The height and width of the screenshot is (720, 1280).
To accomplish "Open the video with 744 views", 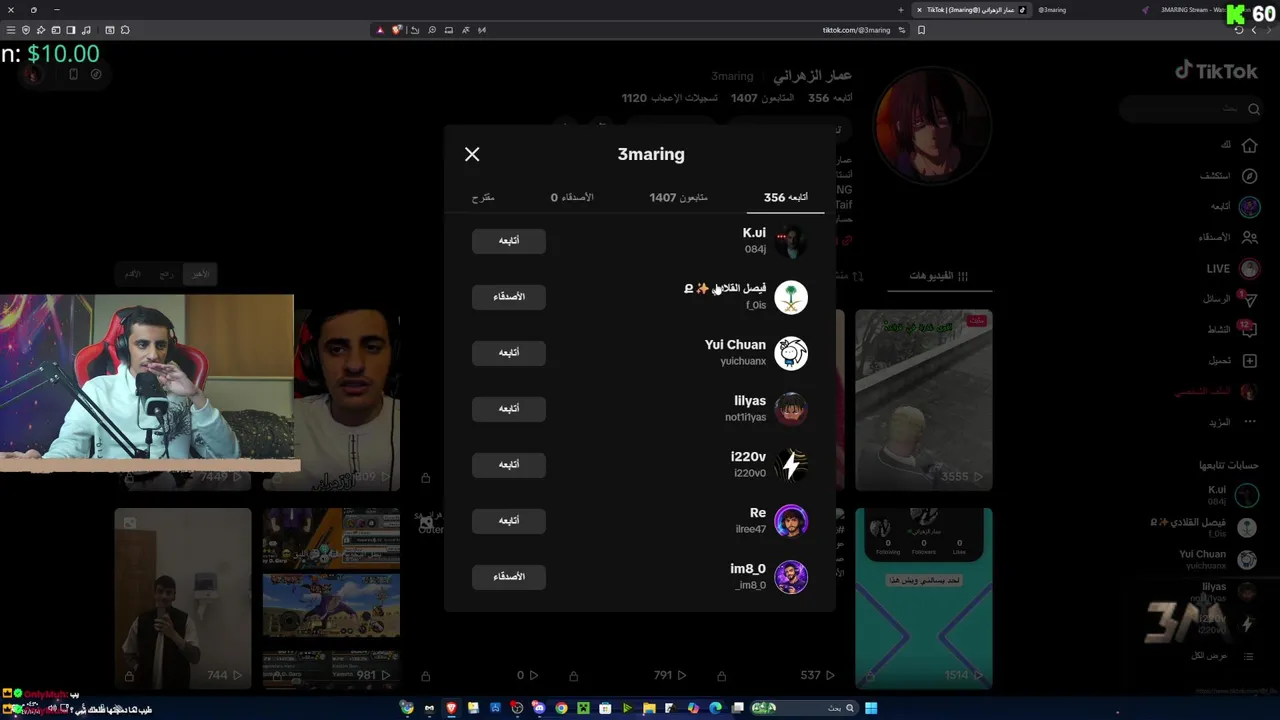I will tap(183, 598).
